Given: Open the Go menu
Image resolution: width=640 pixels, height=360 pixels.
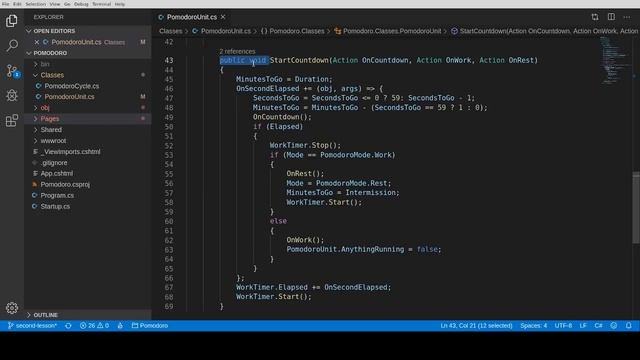Looking at the screenshot, I should 67,4.
